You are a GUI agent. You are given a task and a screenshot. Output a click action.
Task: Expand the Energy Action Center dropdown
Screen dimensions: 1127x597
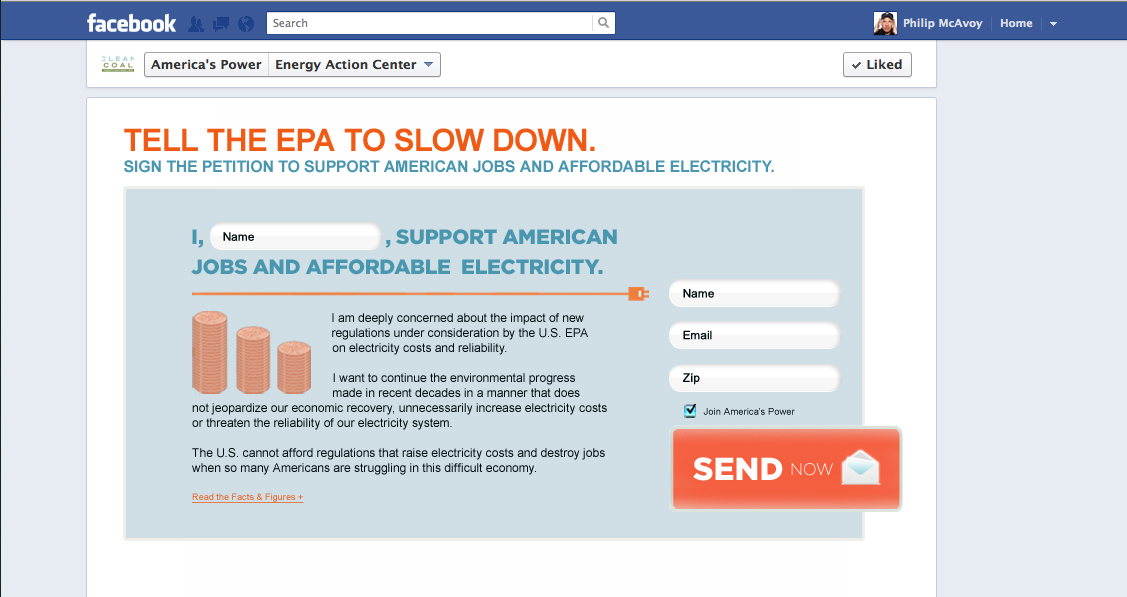428,65
